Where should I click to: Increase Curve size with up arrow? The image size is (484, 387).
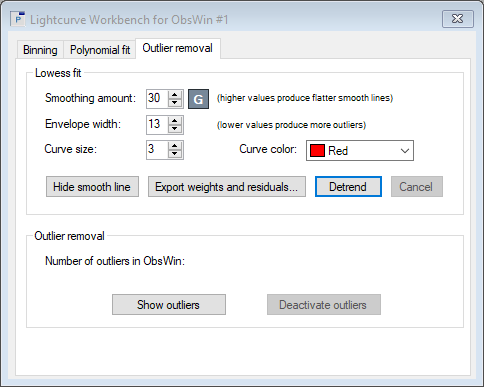point(175,146)
